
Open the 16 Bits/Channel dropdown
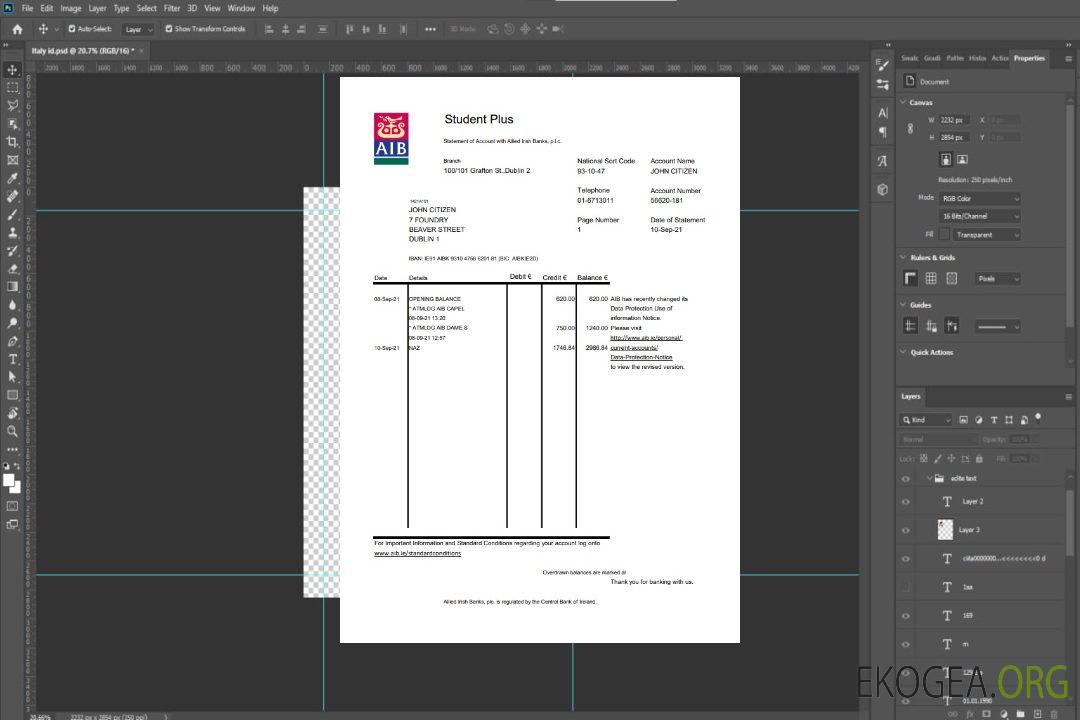[979, 216]
